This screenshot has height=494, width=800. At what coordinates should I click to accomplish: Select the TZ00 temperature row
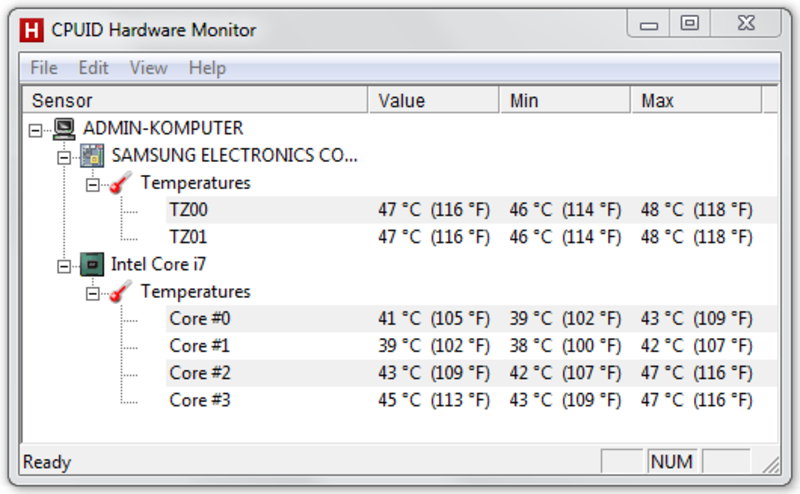click(471, 210)
